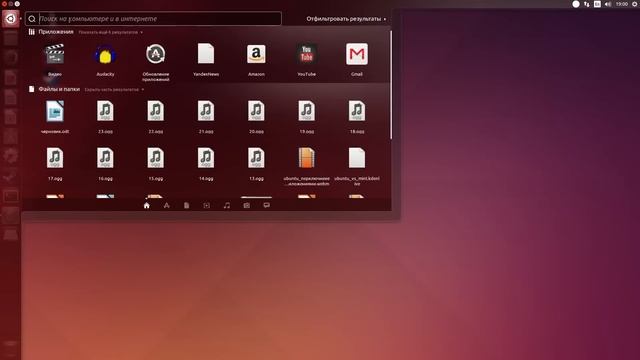640x360 pixels.
Task: Switch to the Home lens
Action: click(147, 205)
